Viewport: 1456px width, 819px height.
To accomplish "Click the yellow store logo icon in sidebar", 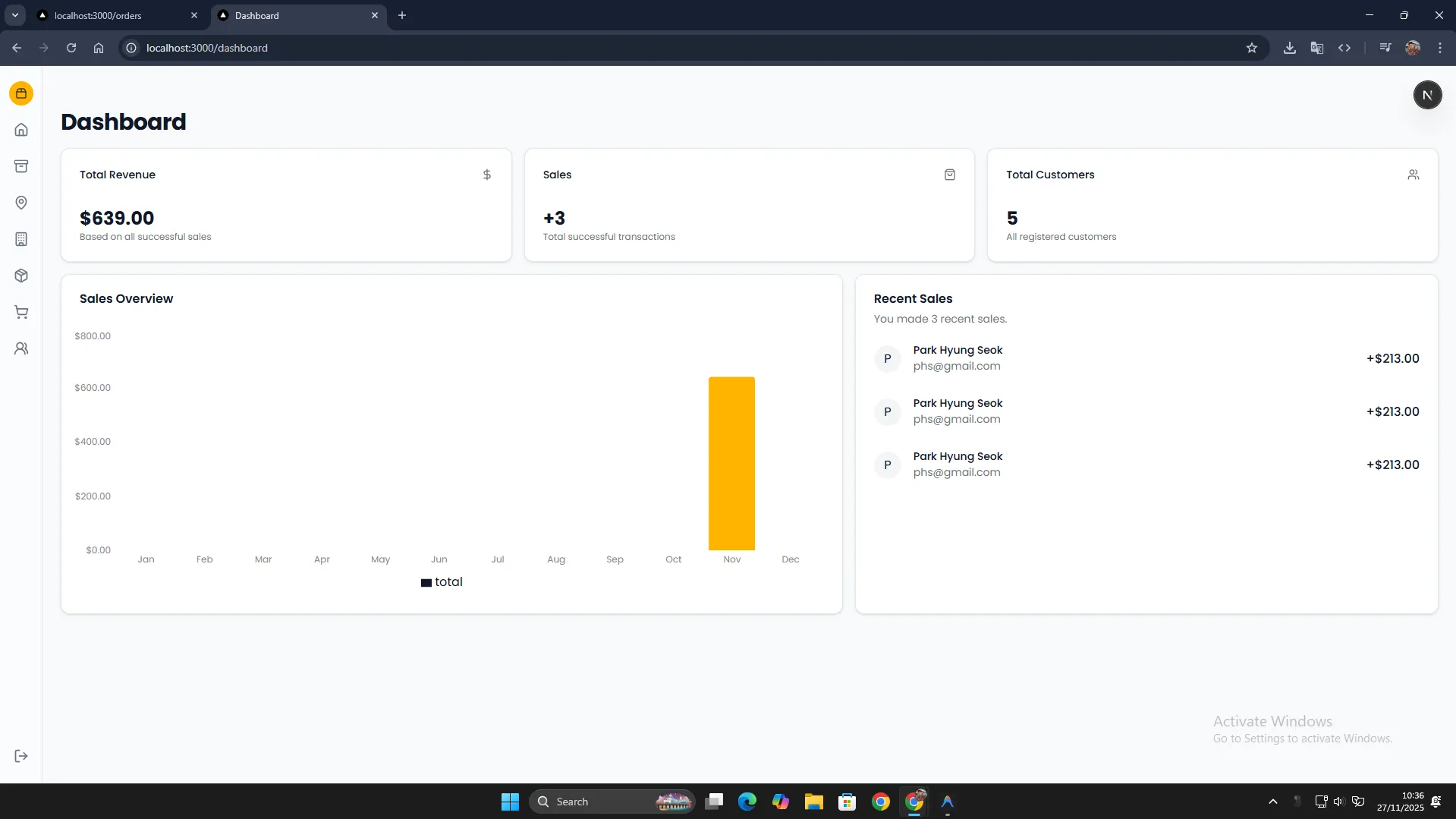I will pos(21,93).
